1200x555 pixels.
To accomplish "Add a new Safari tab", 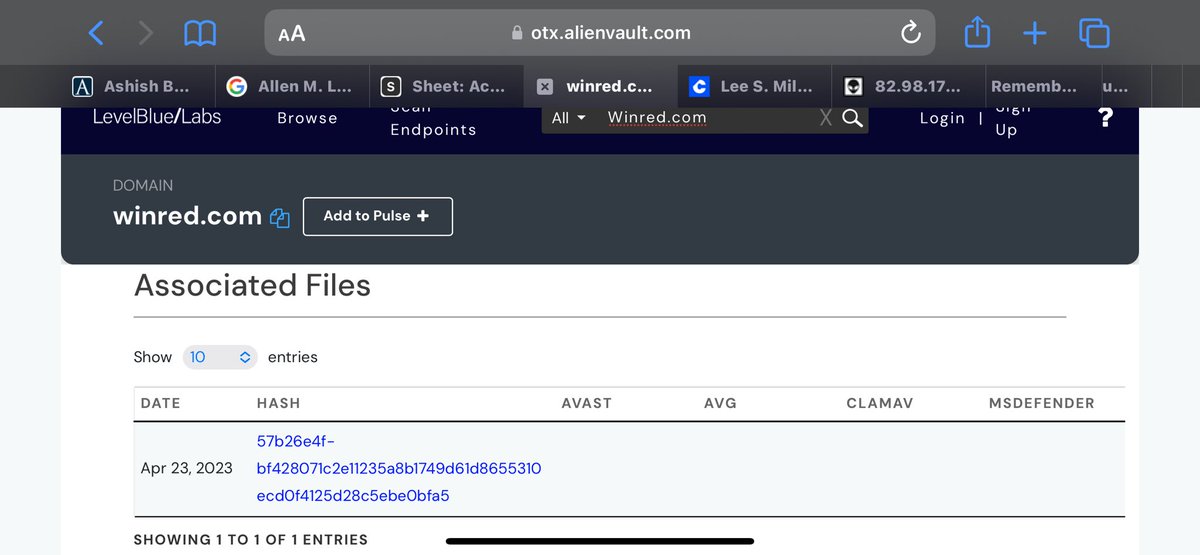I will [1034, 33].
